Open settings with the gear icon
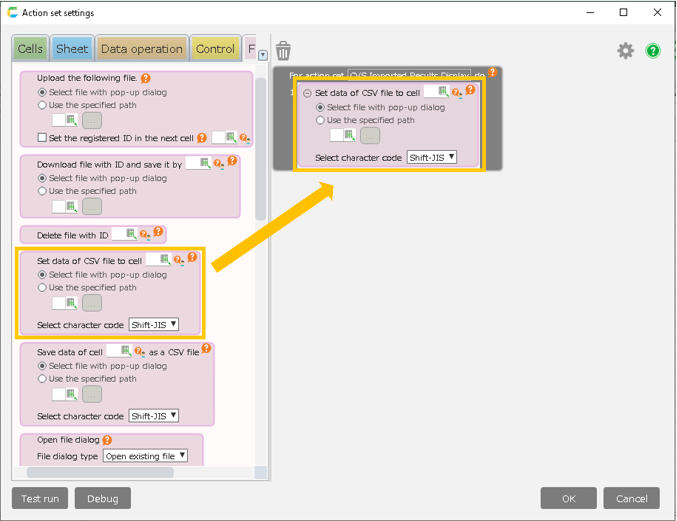This screenshot has height=521, width=677. 625,50
